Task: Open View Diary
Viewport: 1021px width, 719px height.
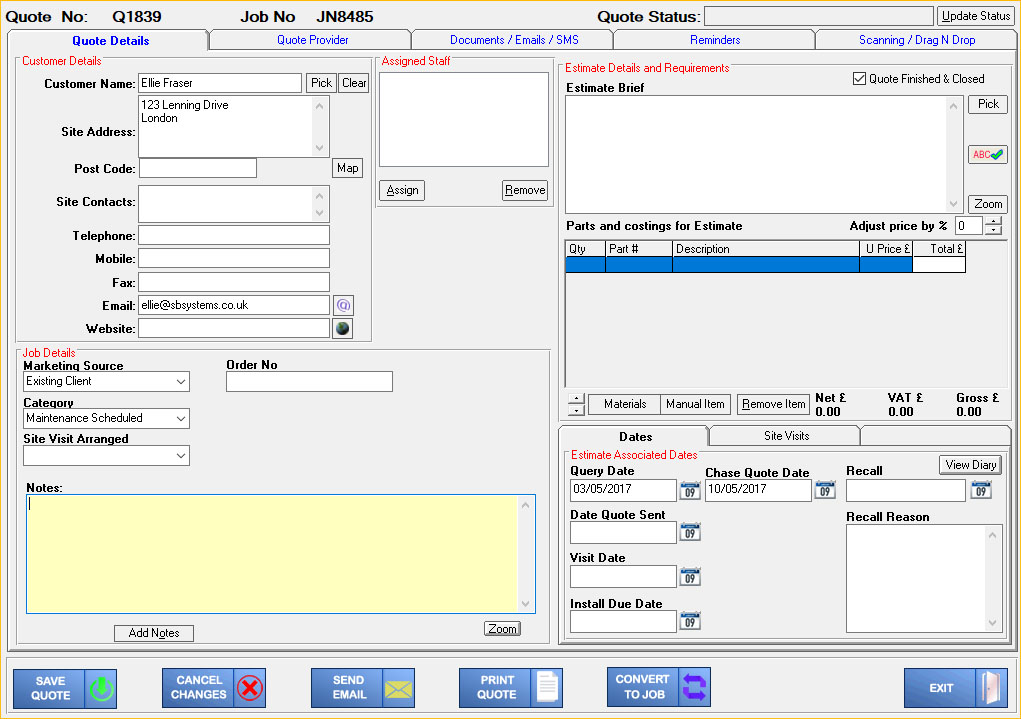Action: point(970,464)
